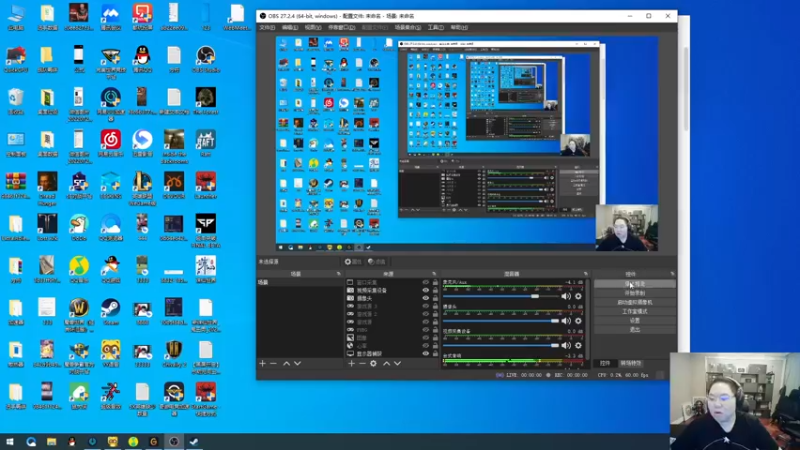Switch to the 控件 tab at bottom

pyautogui.click(x=605, y=363)
